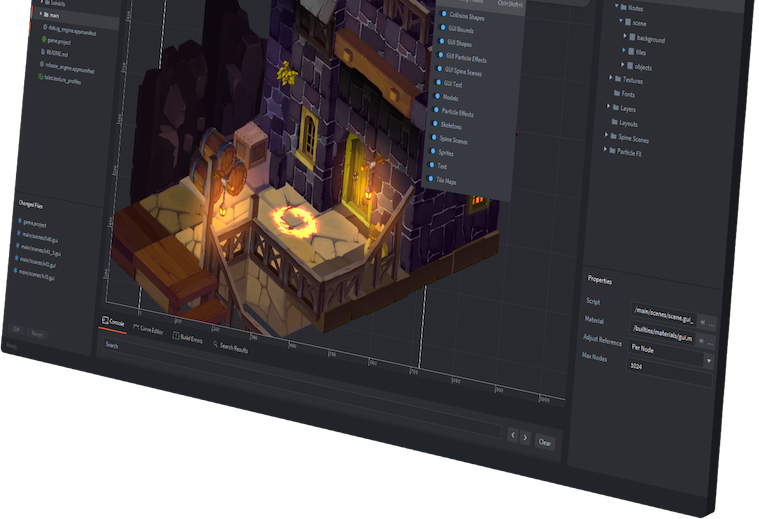Select the Layouts folder icon
This screenshot has height=519, width=759.
[615, 122]
